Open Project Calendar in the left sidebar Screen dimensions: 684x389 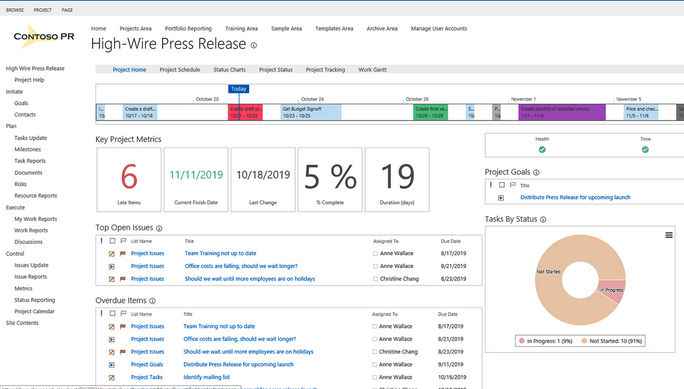point(34,311)
